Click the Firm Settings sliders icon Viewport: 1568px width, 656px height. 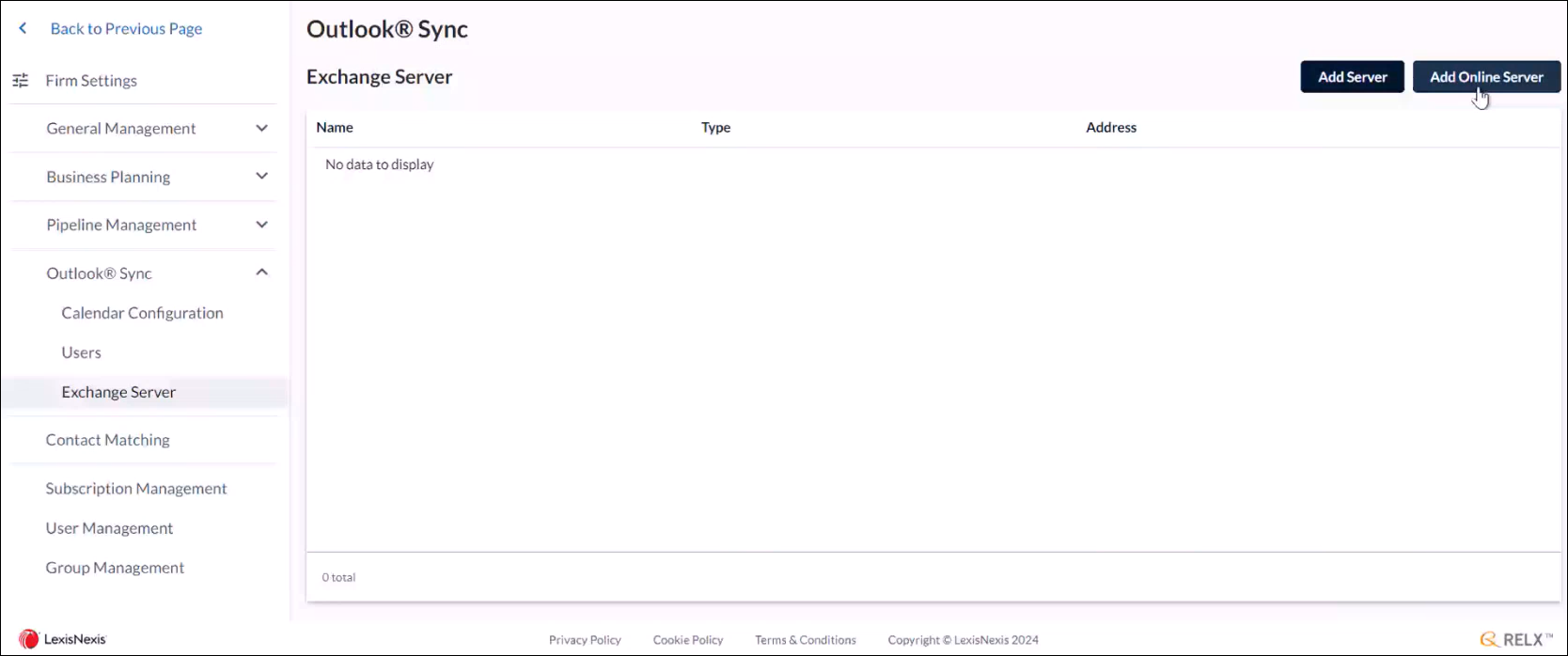(x=21, y=81)
